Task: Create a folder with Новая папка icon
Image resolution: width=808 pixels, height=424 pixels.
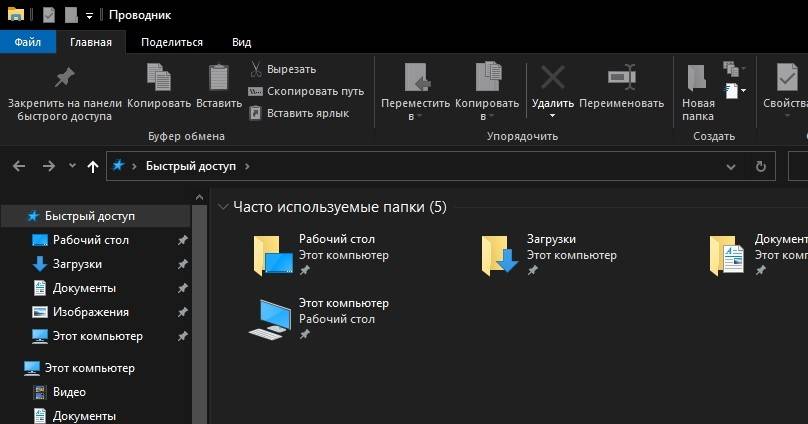Action: click(x=697, y=77)
